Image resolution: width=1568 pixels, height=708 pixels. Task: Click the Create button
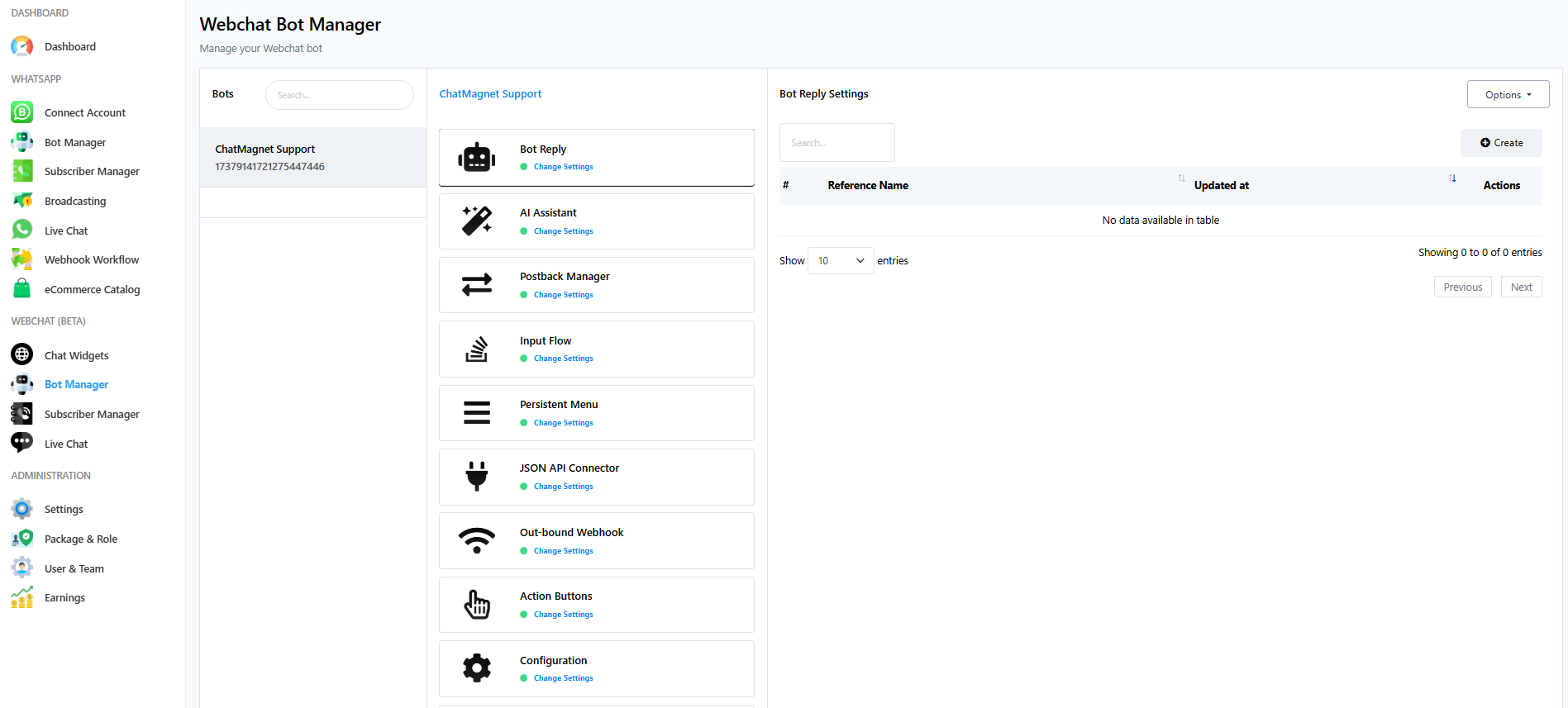click(x=1501, y=143)
